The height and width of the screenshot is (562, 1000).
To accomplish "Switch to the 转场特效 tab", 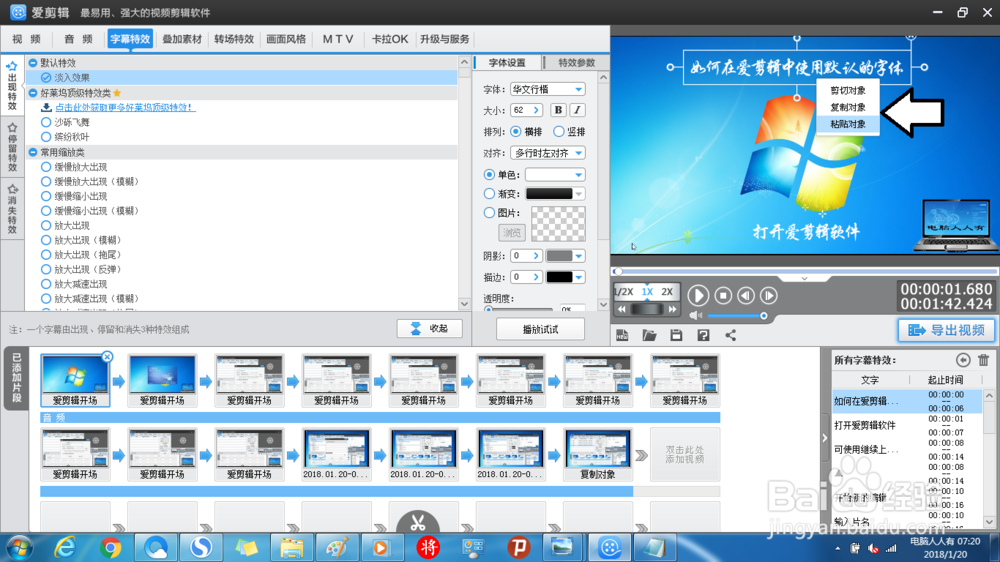I will (x=234, y=39).
